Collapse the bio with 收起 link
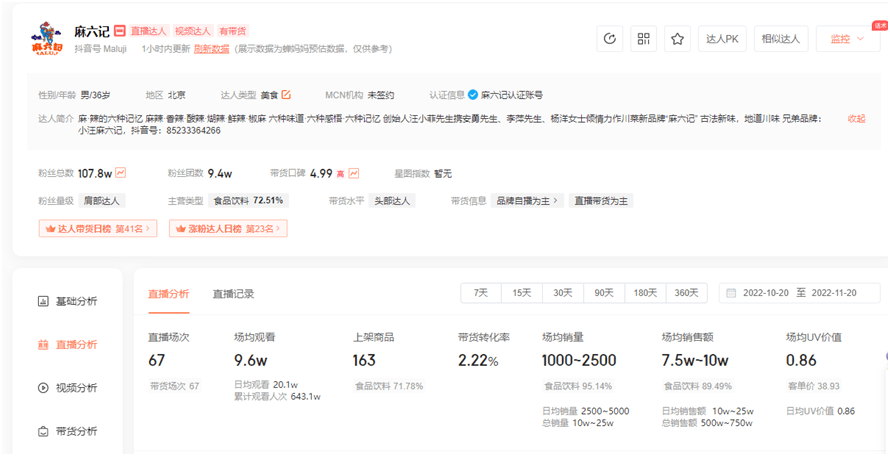The height and width of the screenshot is (456, 890). click(x=857, y=119)
